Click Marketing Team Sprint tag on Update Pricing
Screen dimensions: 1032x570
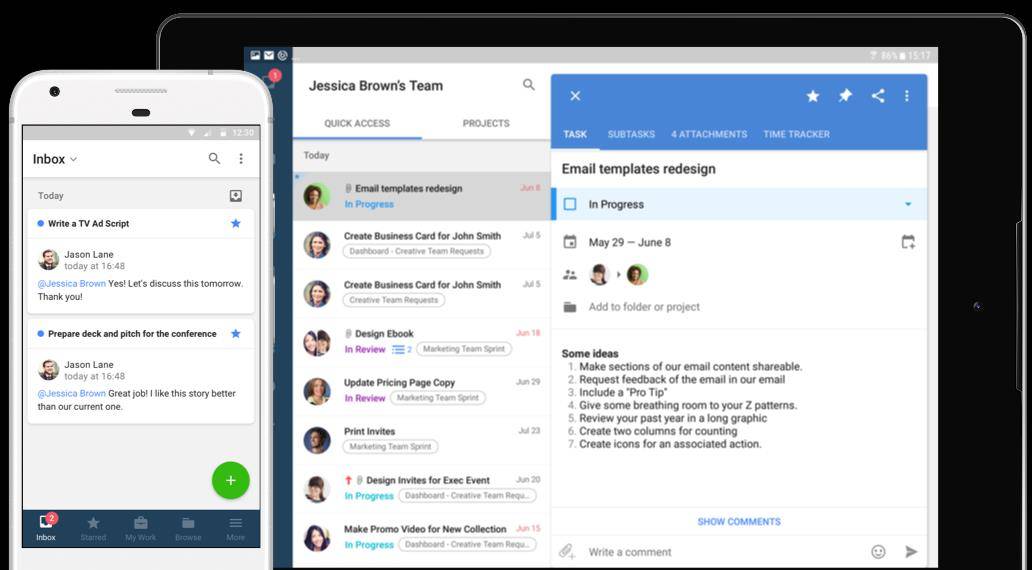tap(438, 398)
